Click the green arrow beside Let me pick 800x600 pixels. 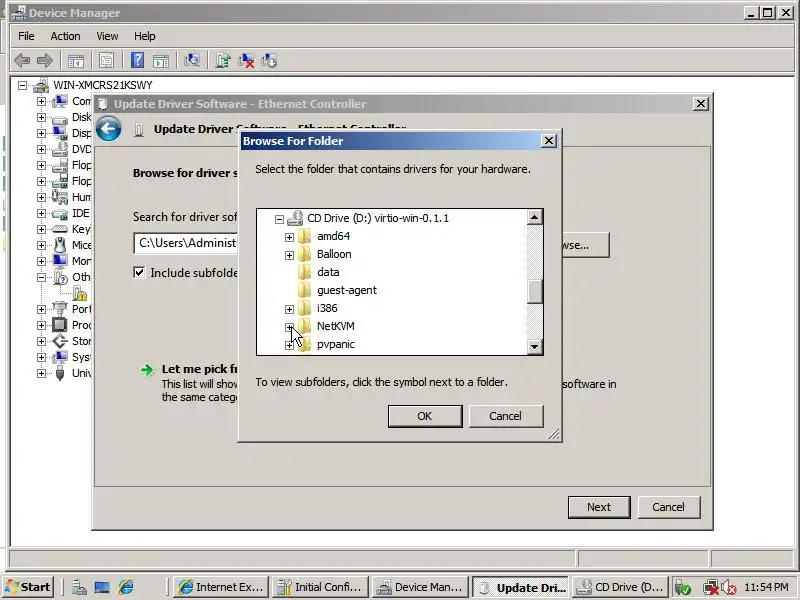[x=147, y=370]
